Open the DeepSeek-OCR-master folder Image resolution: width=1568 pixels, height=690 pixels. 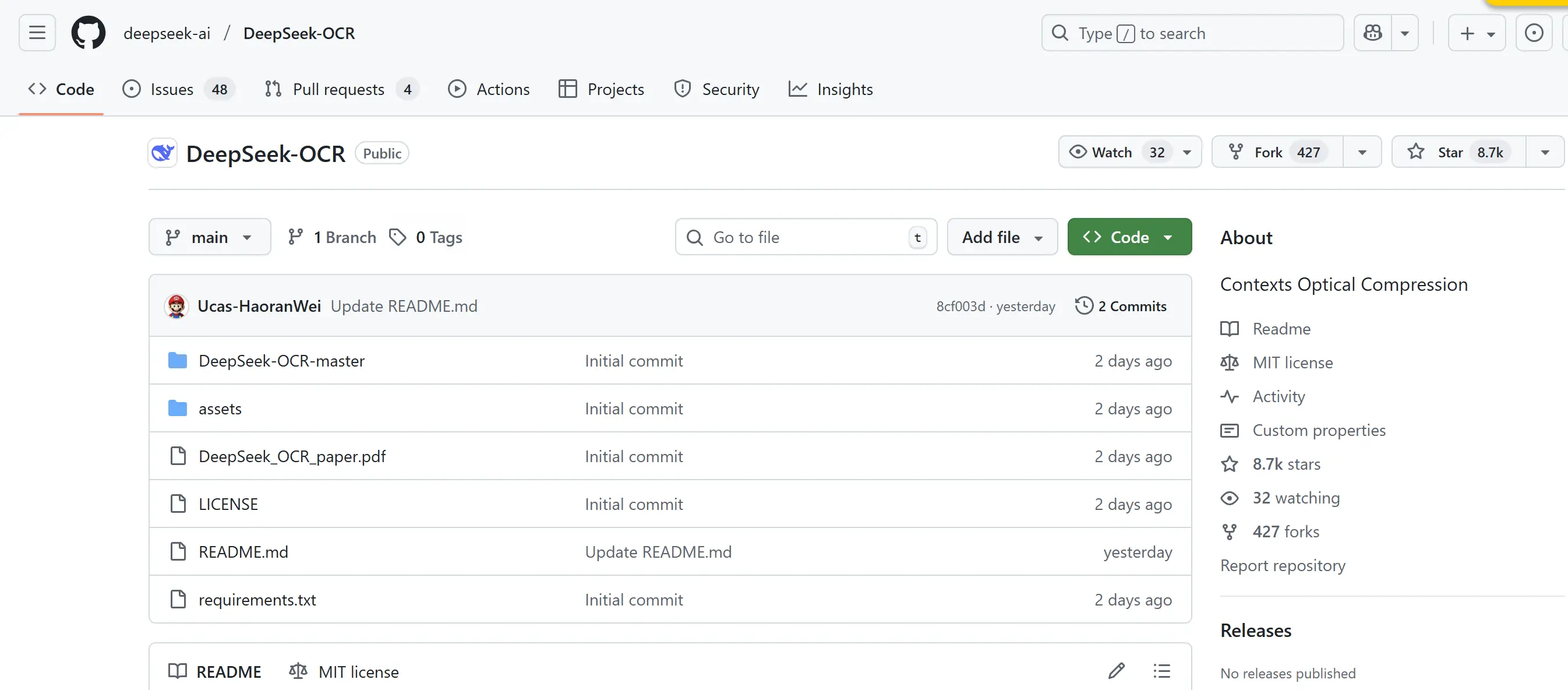(281, 361)
